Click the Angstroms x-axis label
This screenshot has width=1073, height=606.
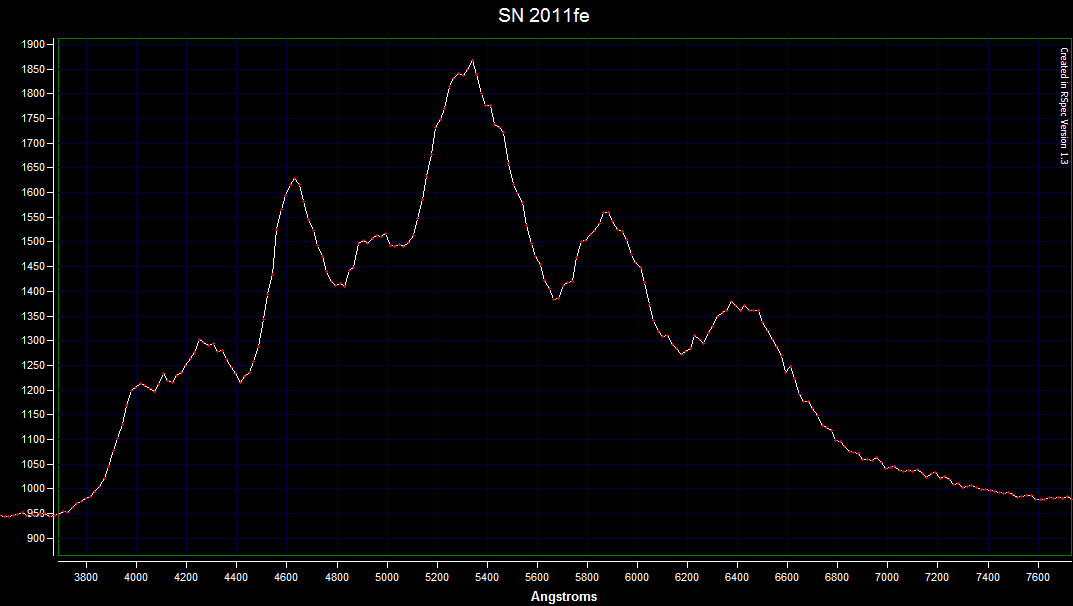[x=563, y=597]
